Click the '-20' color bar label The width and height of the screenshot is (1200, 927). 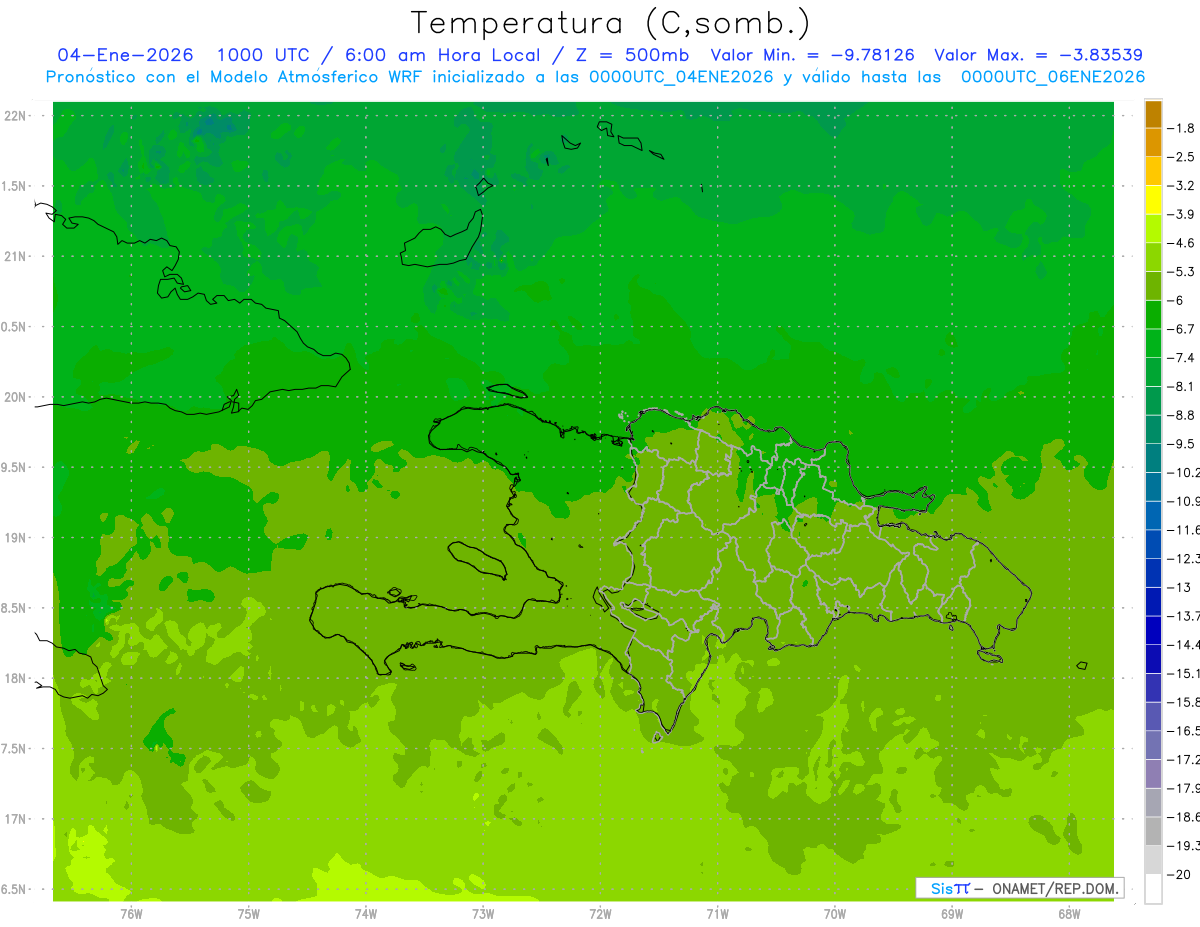(1180, 875)
